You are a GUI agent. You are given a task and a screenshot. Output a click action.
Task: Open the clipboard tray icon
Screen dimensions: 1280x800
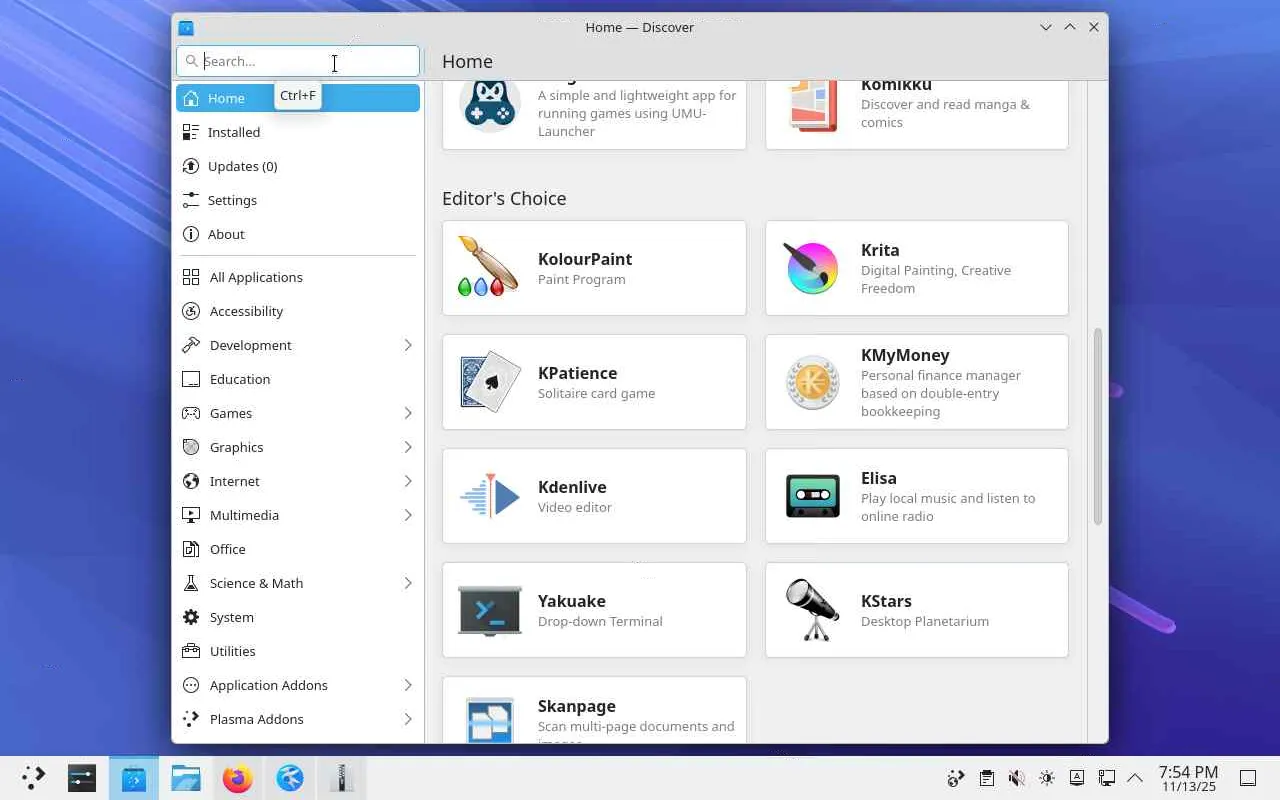[x=987, y=778]
